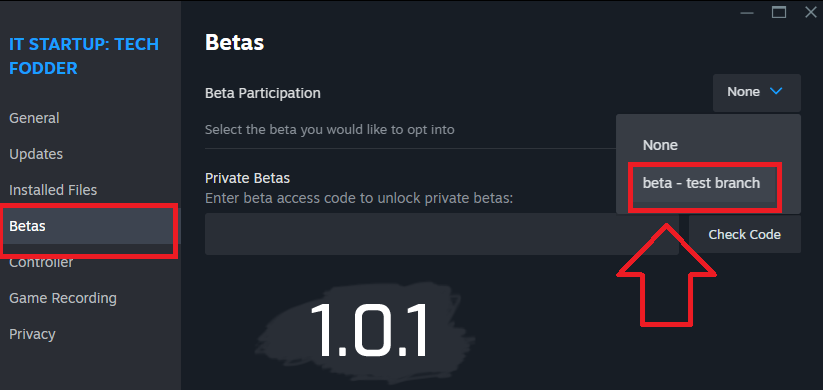Expand the Beta Participation dropdown
Screen dimensions: 823x390
756,92
